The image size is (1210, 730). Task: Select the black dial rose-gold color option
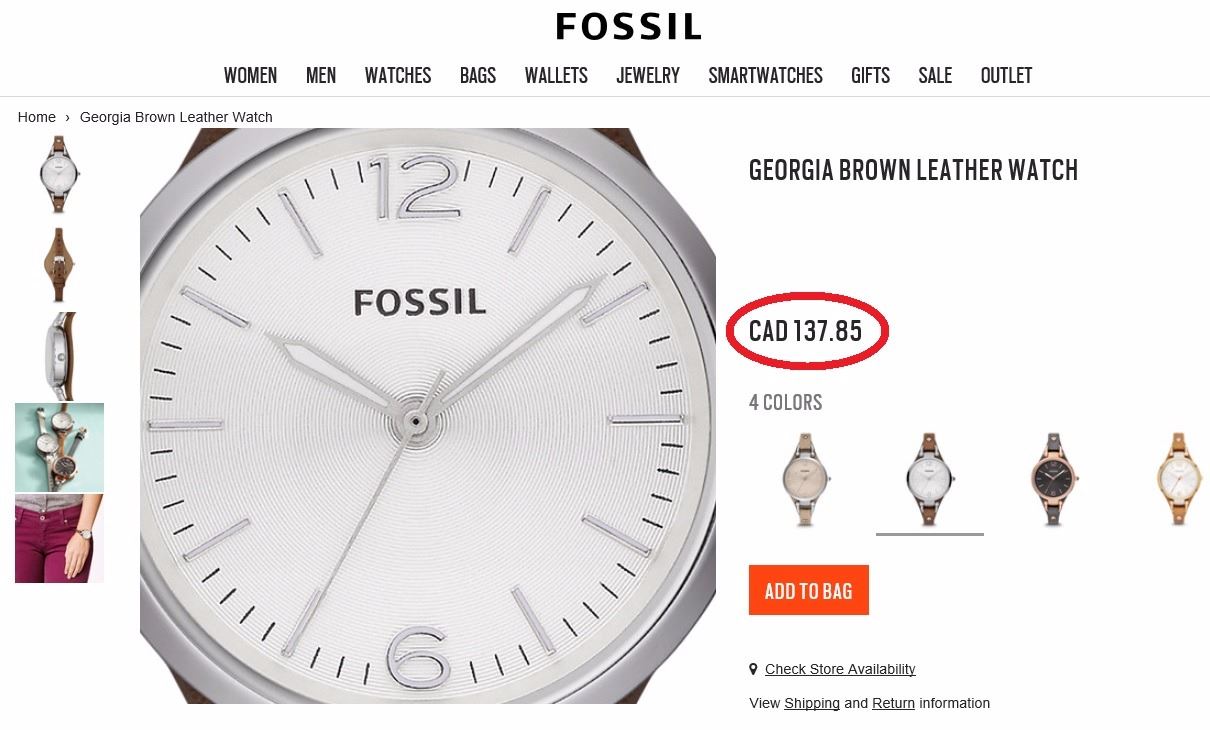pos(1053,479)
